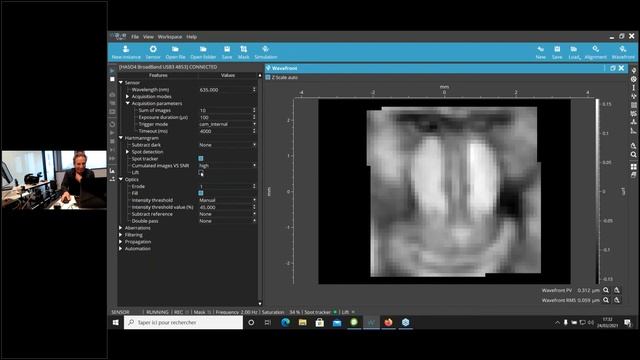Screen dimensions: 640x360
Task: Open Cumulated images VS SNR dropdown
Action: 227,166
